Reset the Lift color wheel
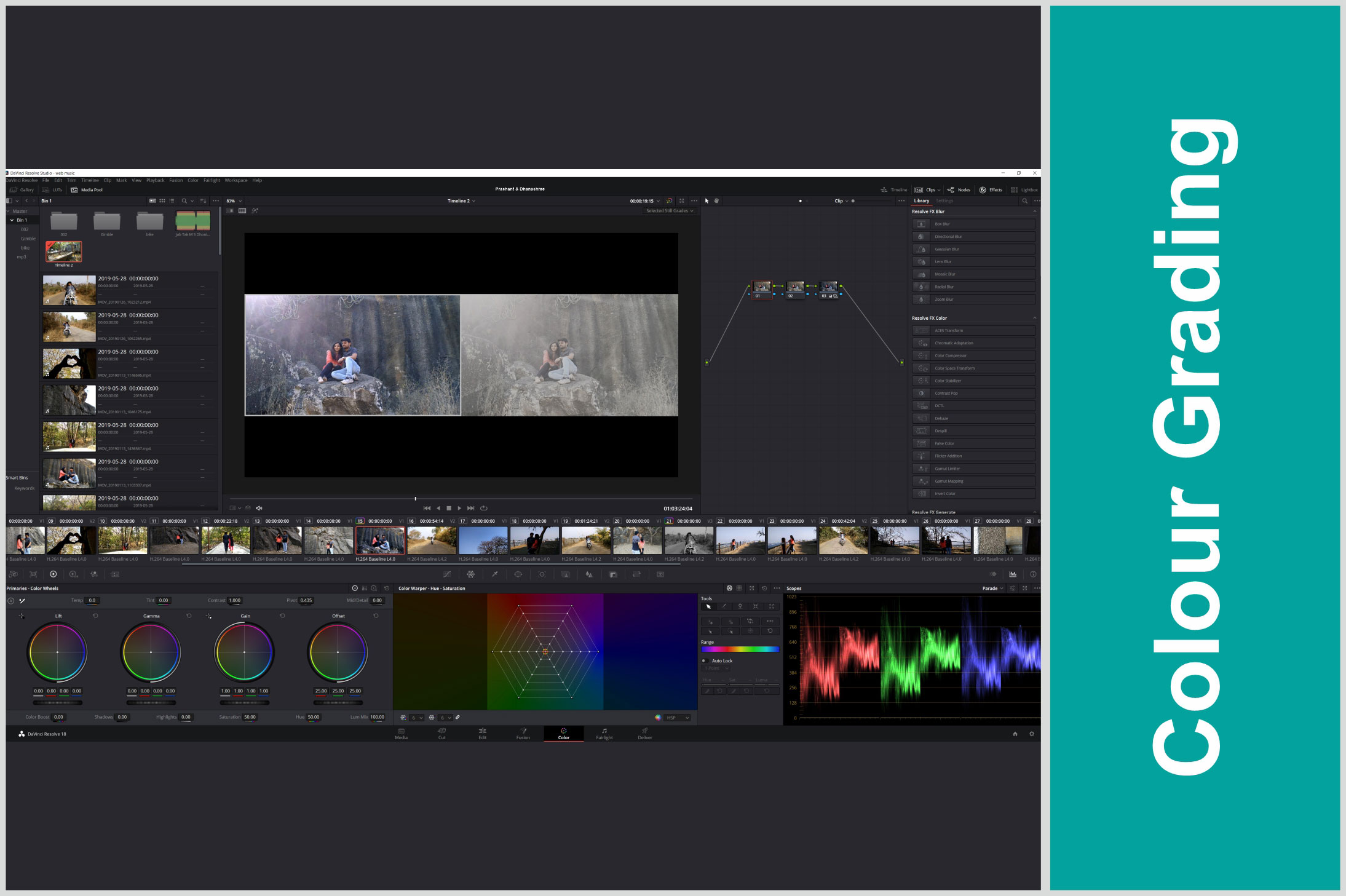This screenshot has height=896, width=1346. pos(95,616)
